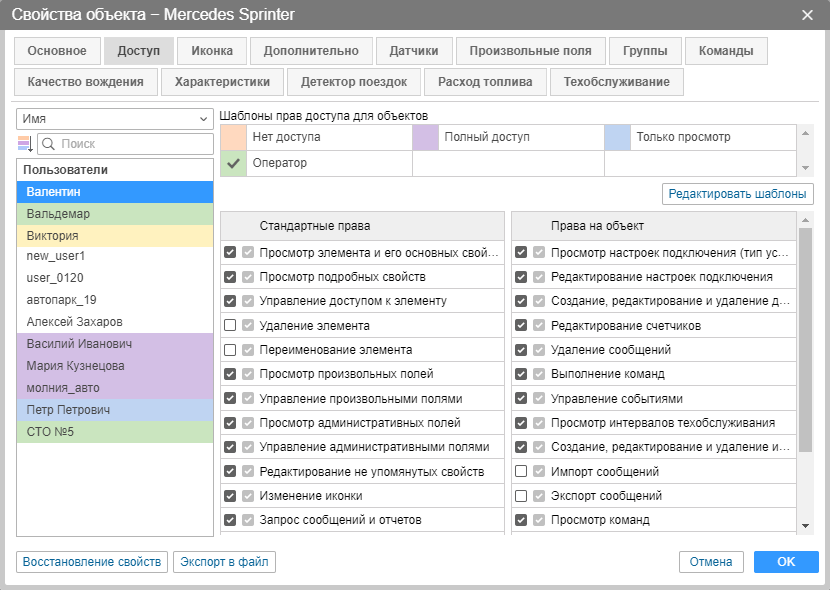Uncheck the 'Выполнение команд' checkbox
830x590 pixels.
(521, 374)
